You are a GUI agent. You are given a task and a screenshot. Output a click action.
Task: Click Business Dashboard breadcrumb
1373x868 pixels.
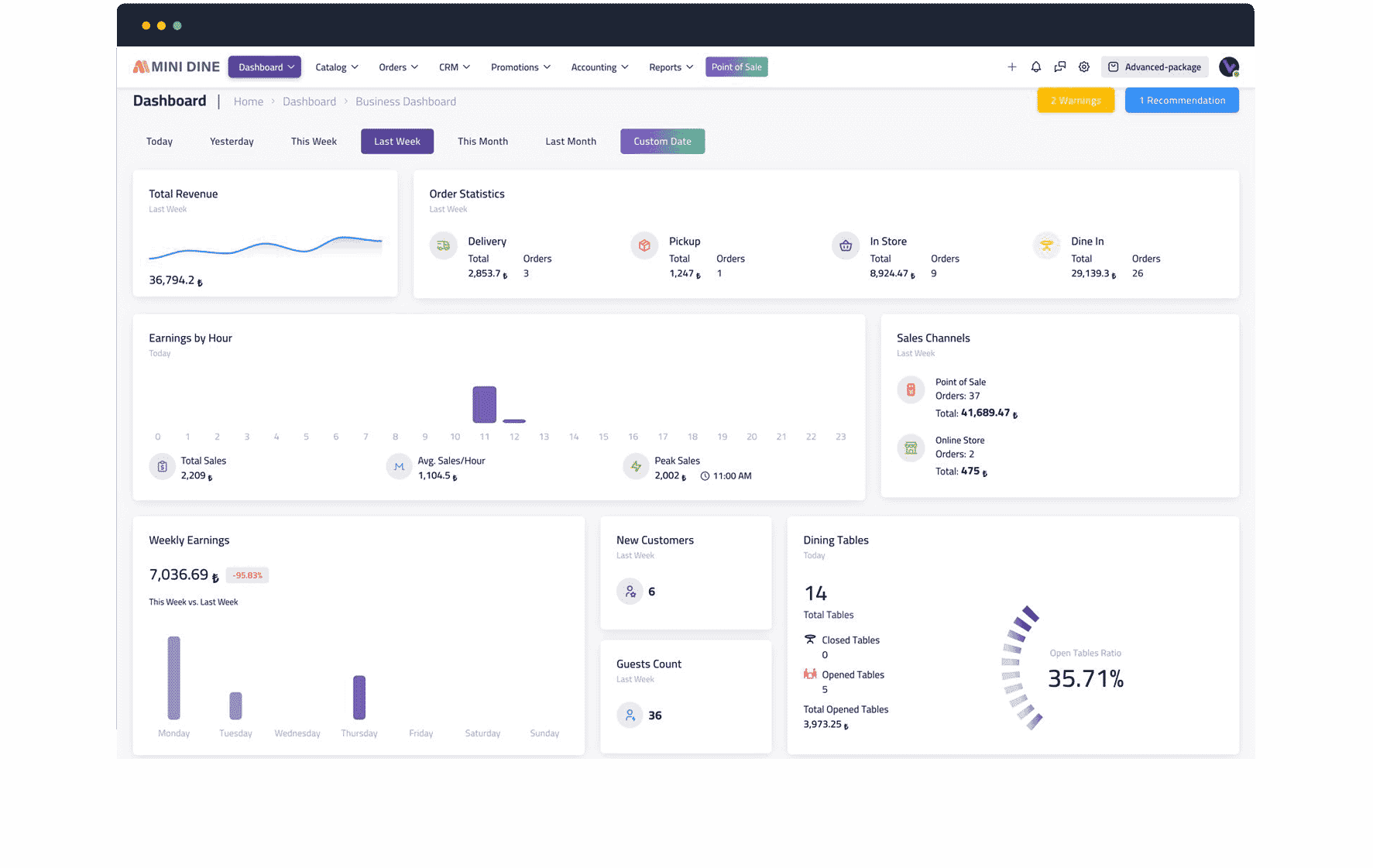click(406, 101)
